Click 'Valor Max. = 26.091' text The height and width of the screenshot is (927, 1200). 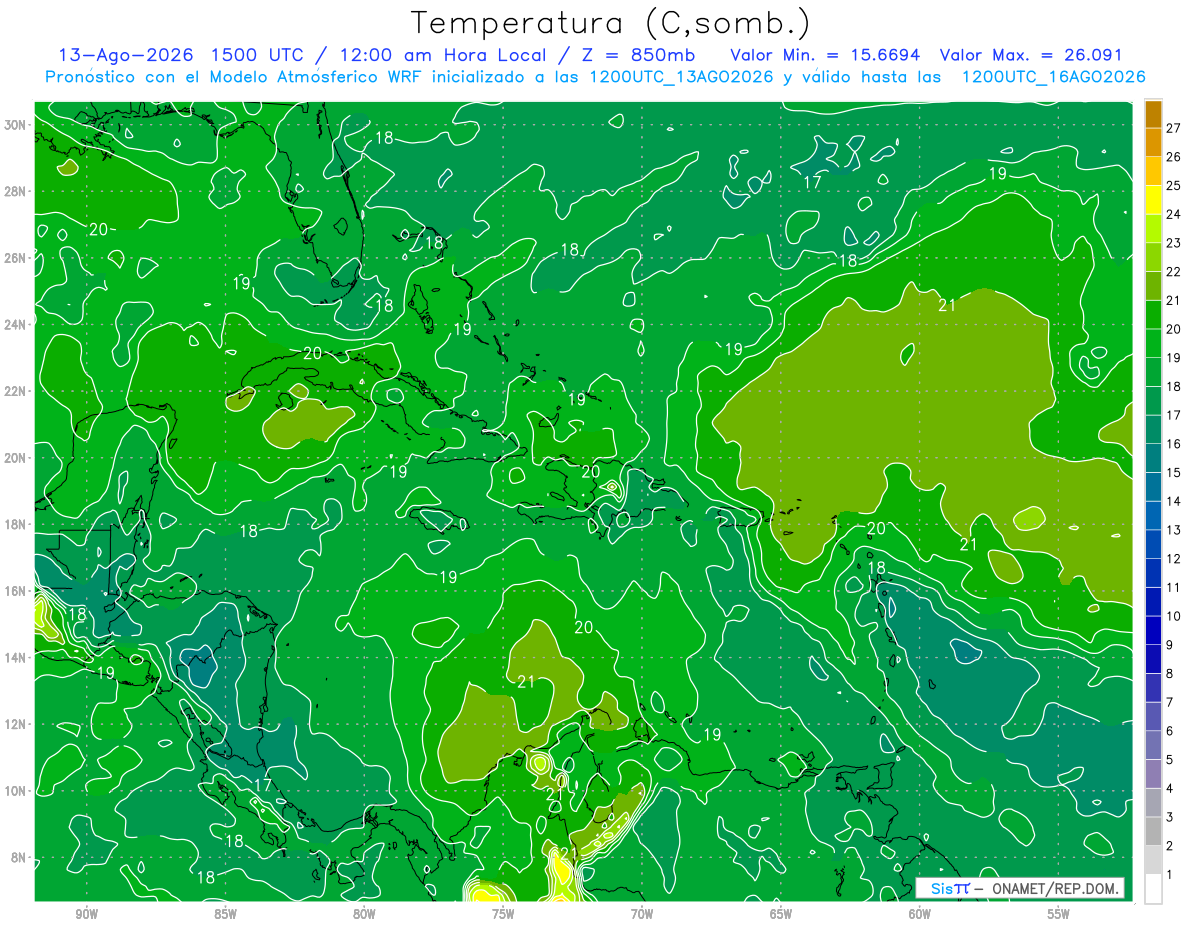[x=1031, y=55]
